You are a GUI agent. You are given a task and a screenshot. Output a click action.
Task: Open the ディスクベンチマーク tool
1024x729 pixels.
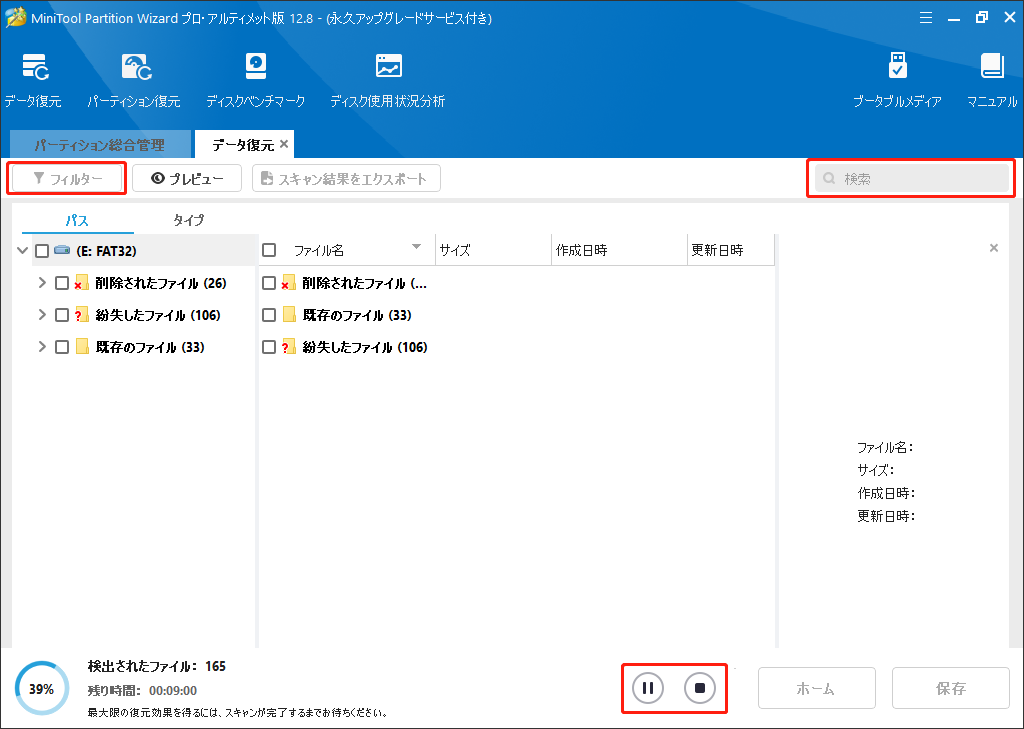click(255, 80)
